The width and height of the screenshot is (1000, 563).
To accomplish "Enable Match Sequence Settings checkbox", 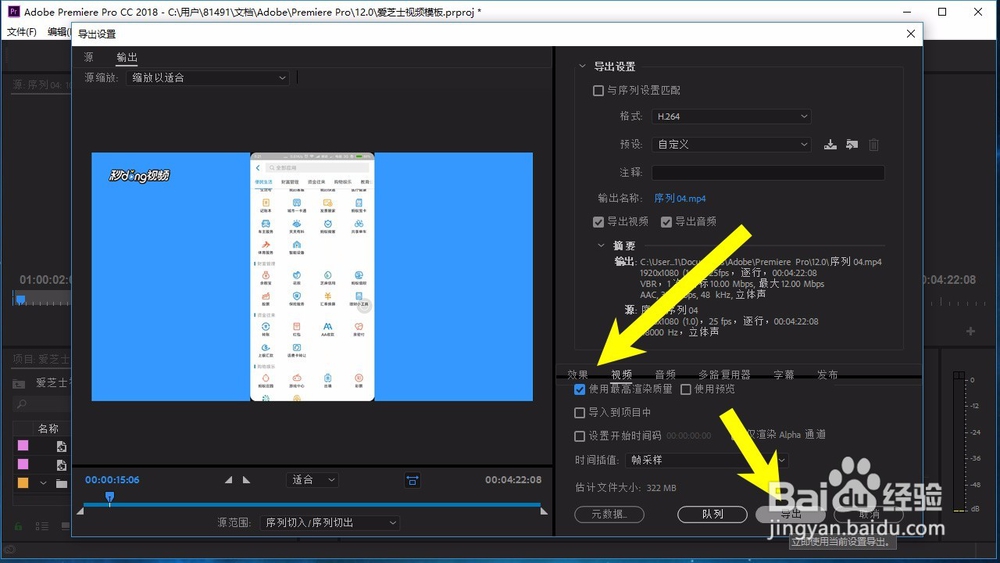I will [598, 91].
